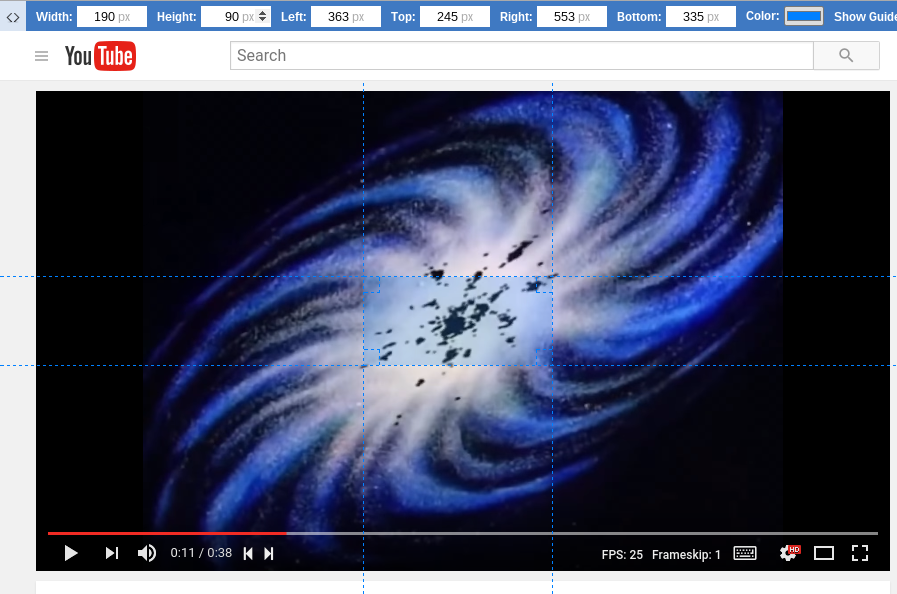Enter fullscreen mode
Image resolution: width=897 pixels, height=594 pixels.
pyautogui.click(x=860, y=553)
